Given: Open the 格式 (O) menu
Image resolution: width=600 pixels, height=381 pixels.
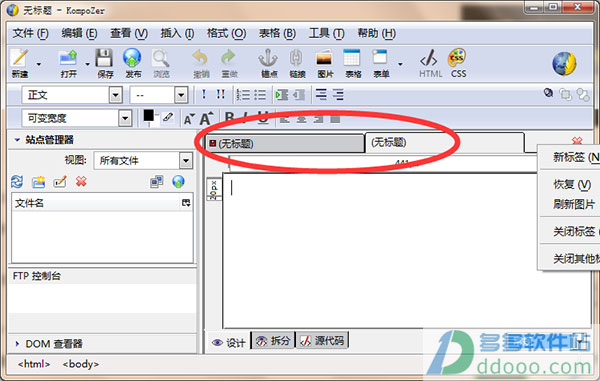Looking at the screenshot, I should click(x=226, y=34).
